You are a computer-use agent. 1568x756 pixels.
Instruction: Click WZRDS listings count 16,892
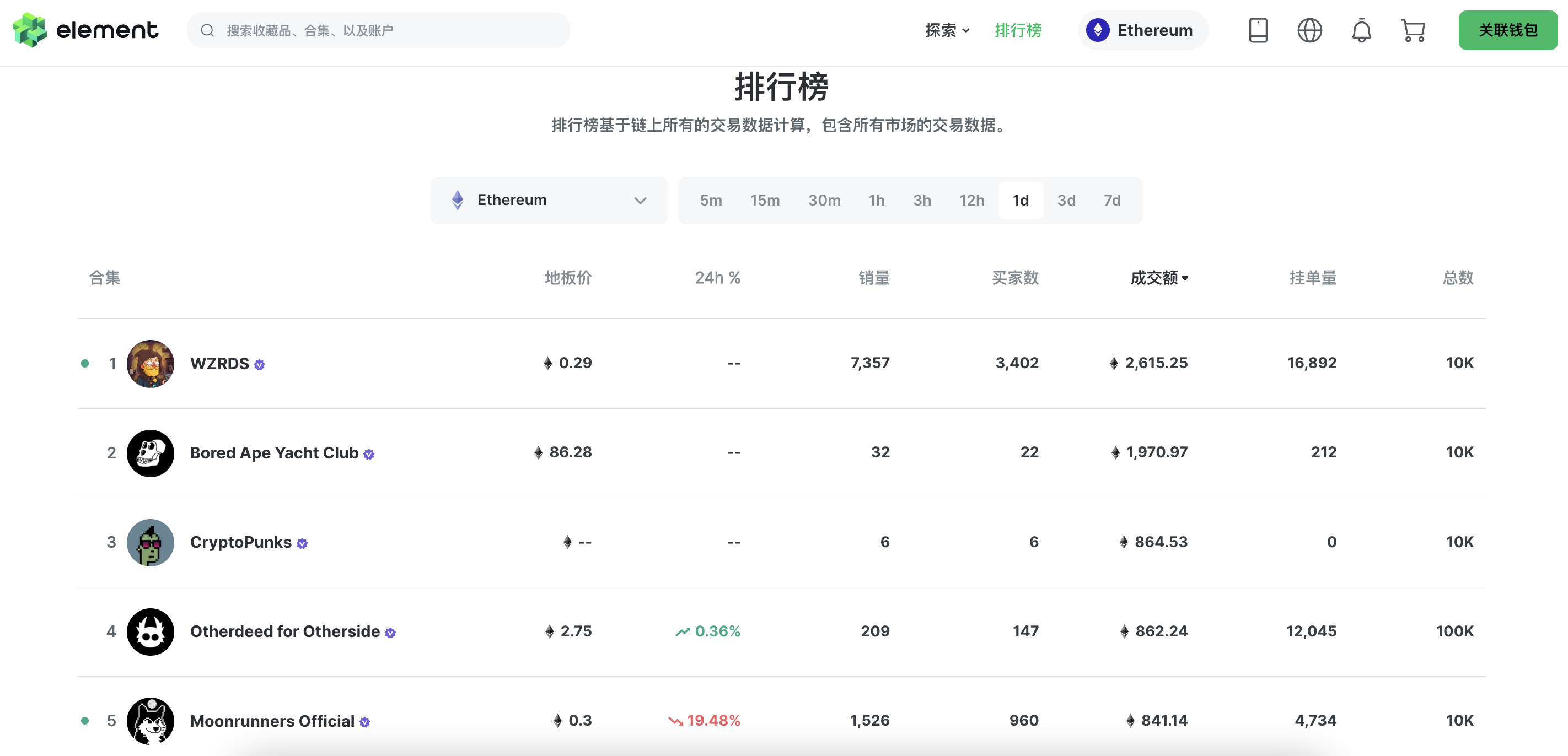coord(1312,363)
